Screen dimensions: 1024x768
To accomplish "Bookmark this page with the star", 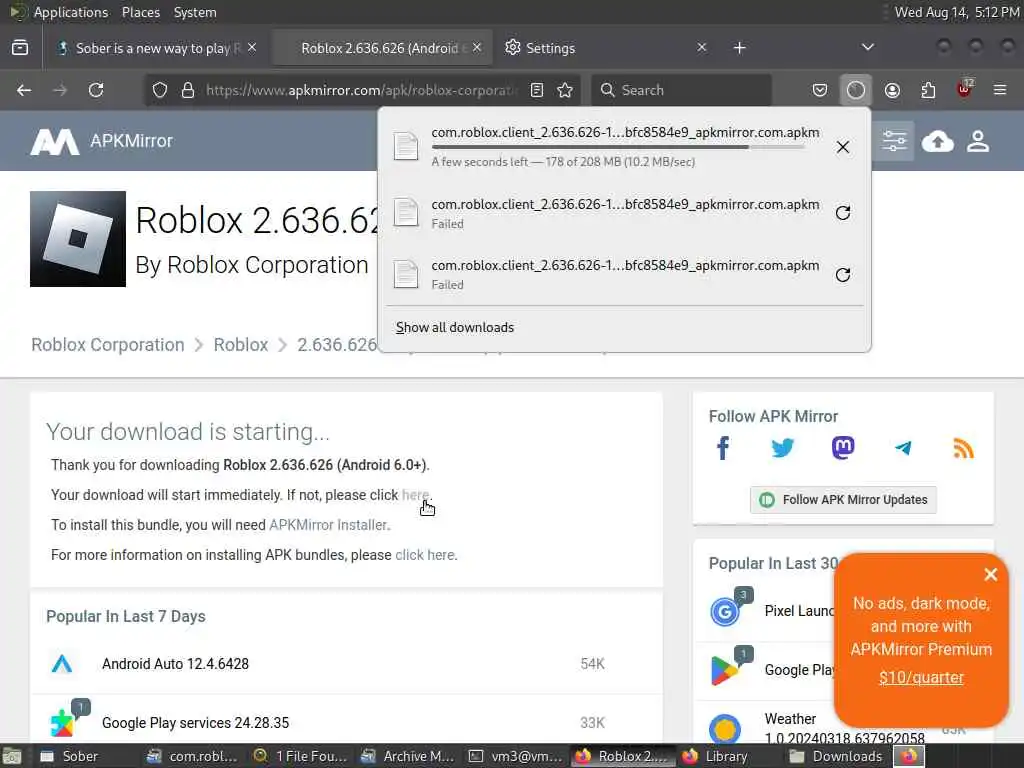I will point(566,90).
